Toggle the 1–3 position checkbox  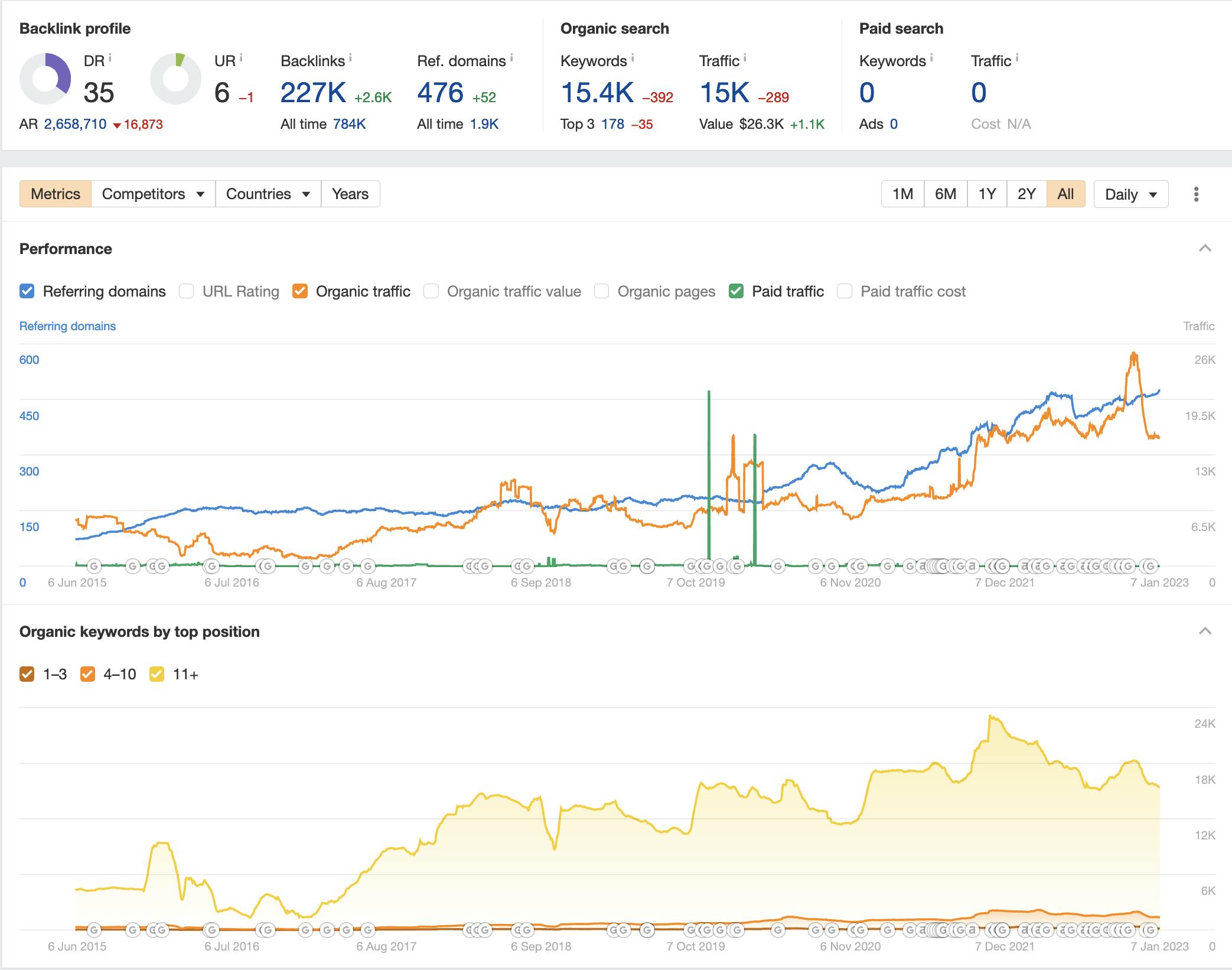click(x=27, y=674)
